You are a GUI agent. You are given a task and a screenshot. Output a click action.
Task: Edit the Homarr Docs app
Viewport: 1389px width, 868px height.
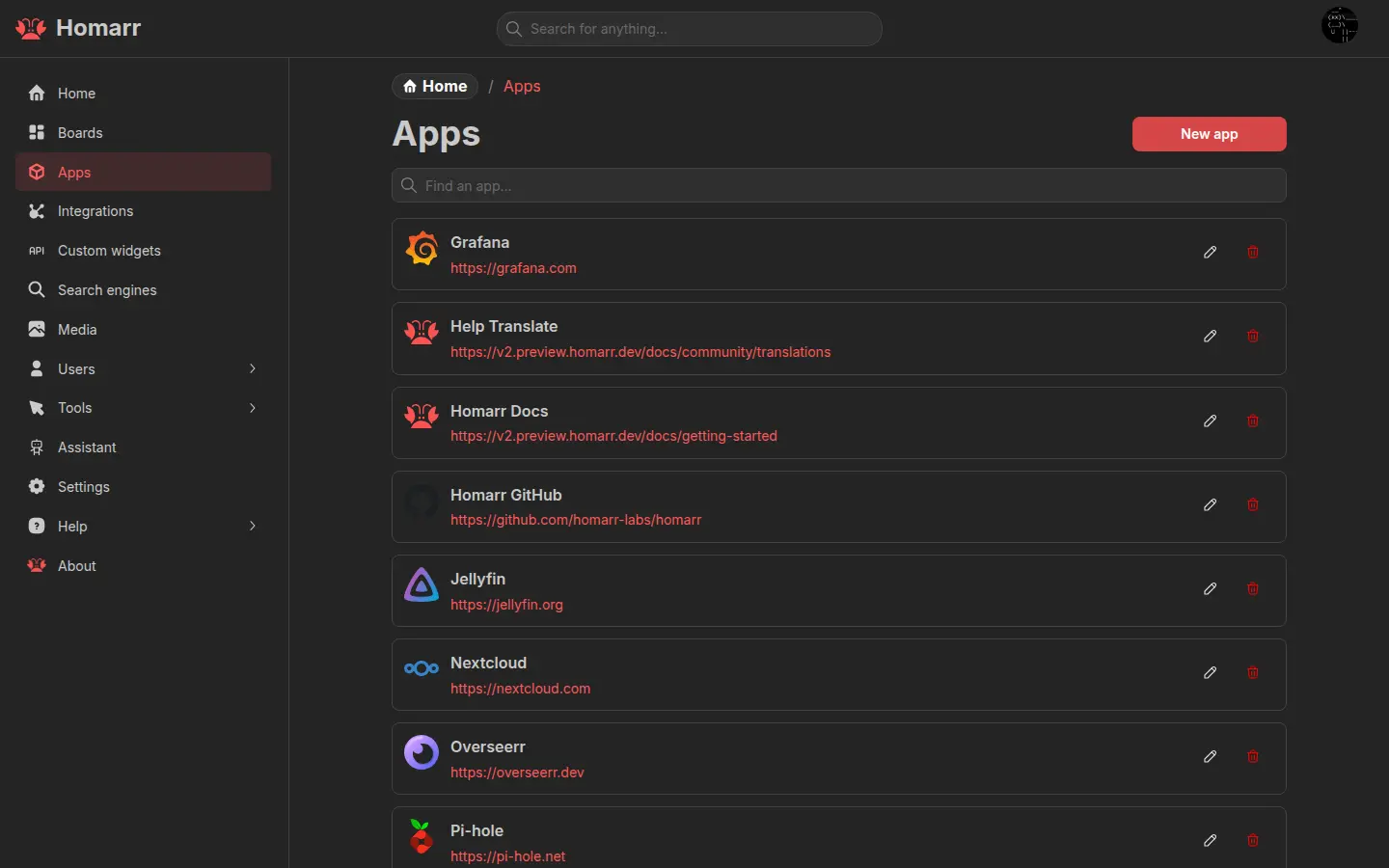tap(1211, 421)
